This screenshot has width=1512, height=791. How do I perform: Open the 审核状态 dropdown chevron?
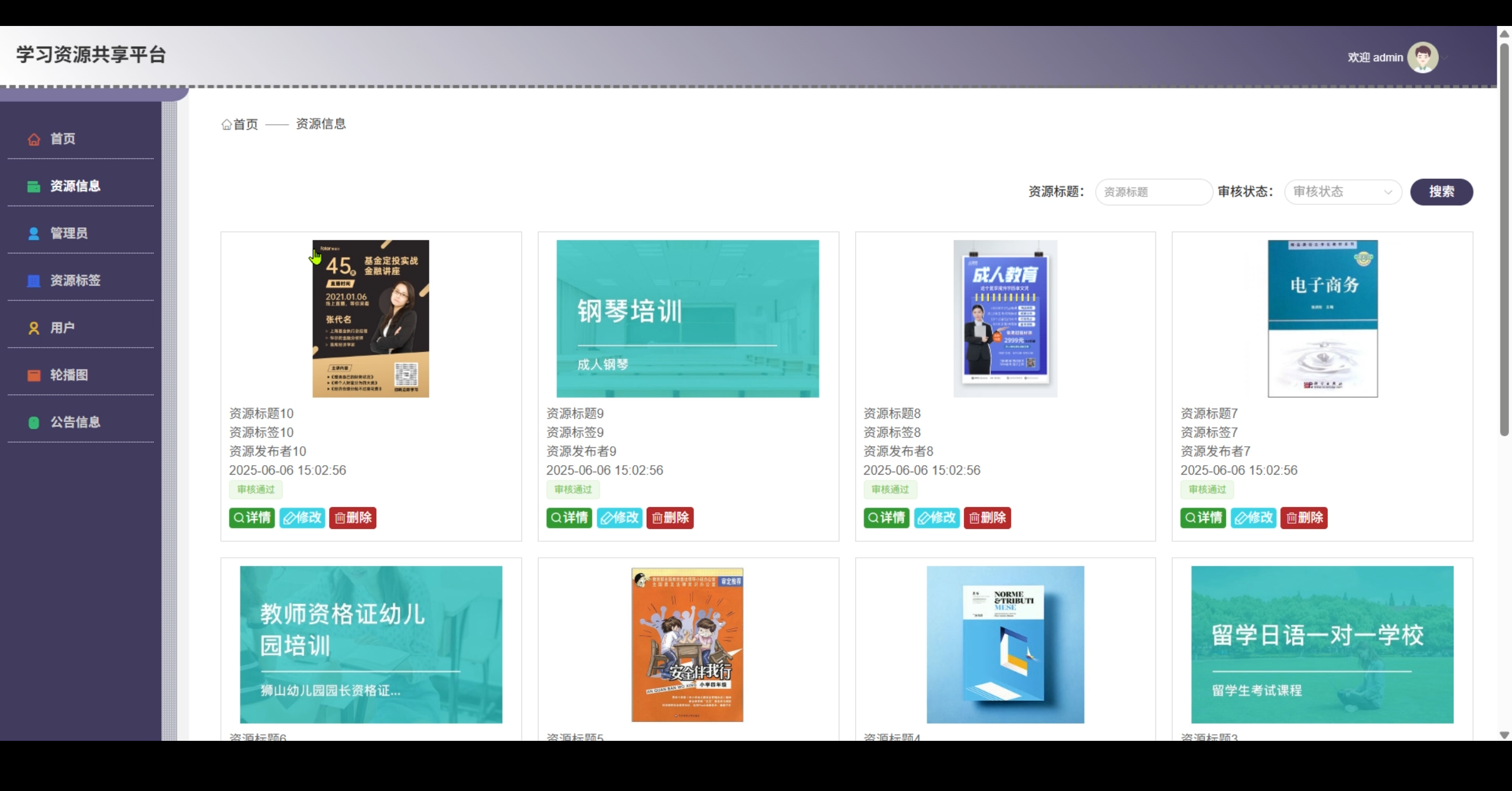pyautogui.click(x=1388, y=191)
